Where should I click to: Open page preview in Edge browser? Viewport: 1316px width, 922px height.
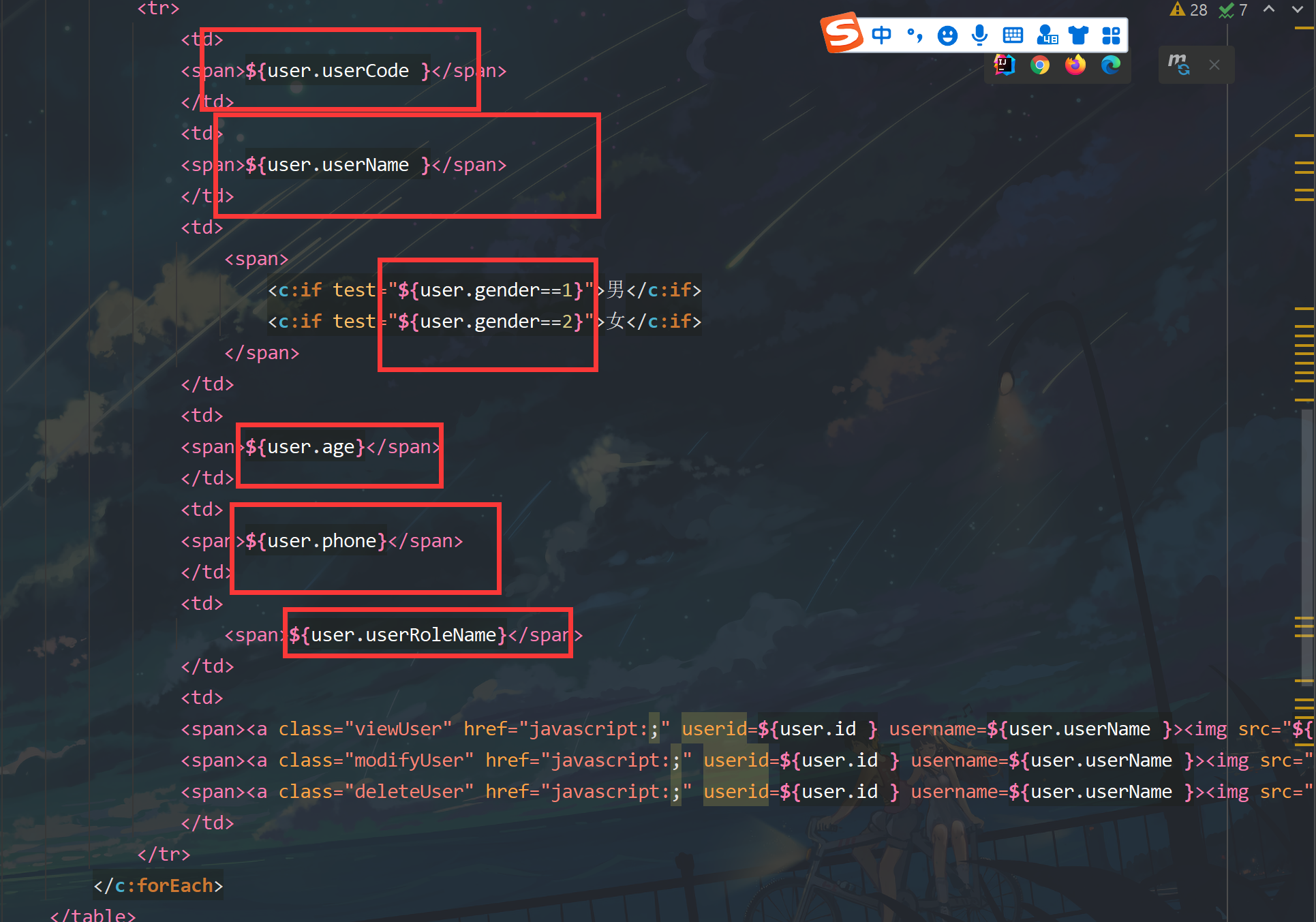(1110, 65)
